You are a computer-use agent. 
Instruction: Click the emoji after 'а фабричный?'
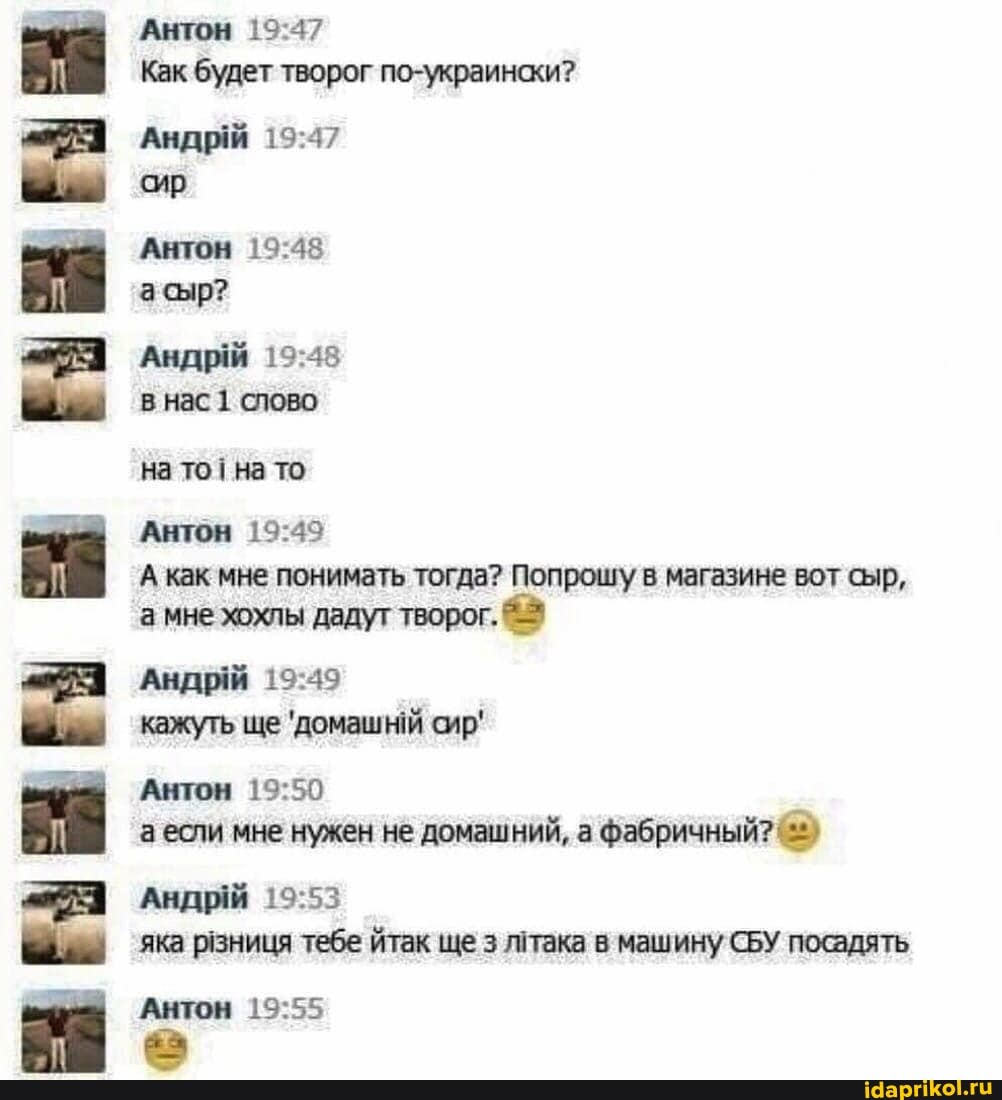click(799, 831)
